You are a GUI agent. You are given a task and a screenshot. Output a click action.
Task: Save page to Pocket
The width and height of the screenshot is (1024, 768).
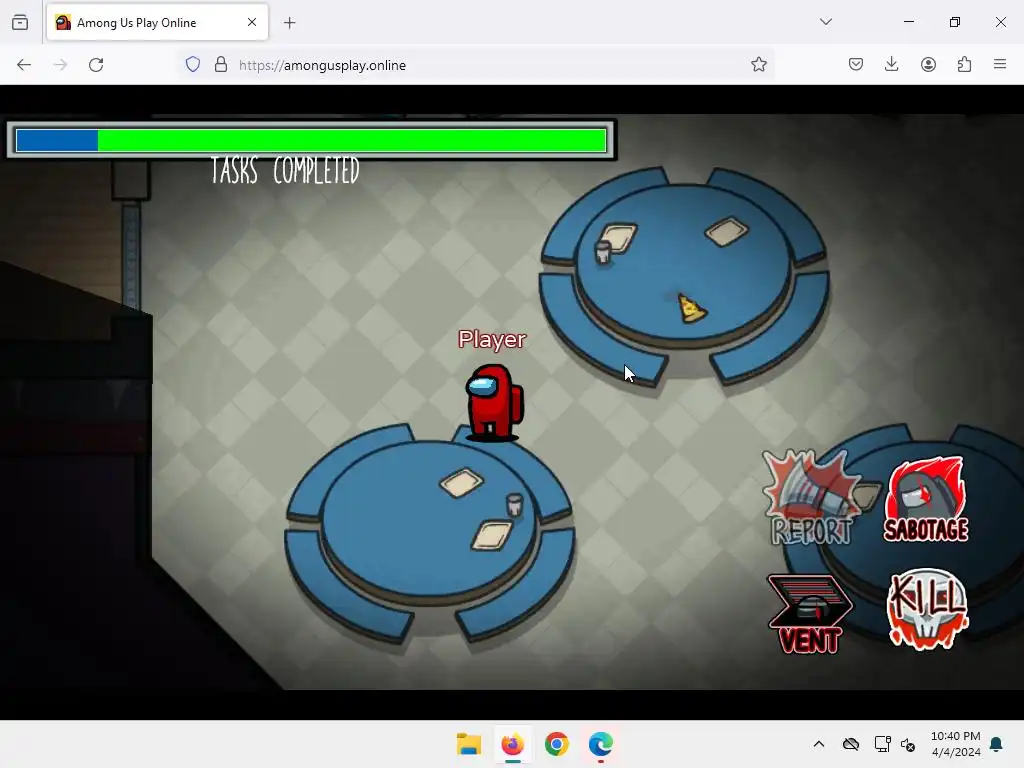tap(856, 64)
